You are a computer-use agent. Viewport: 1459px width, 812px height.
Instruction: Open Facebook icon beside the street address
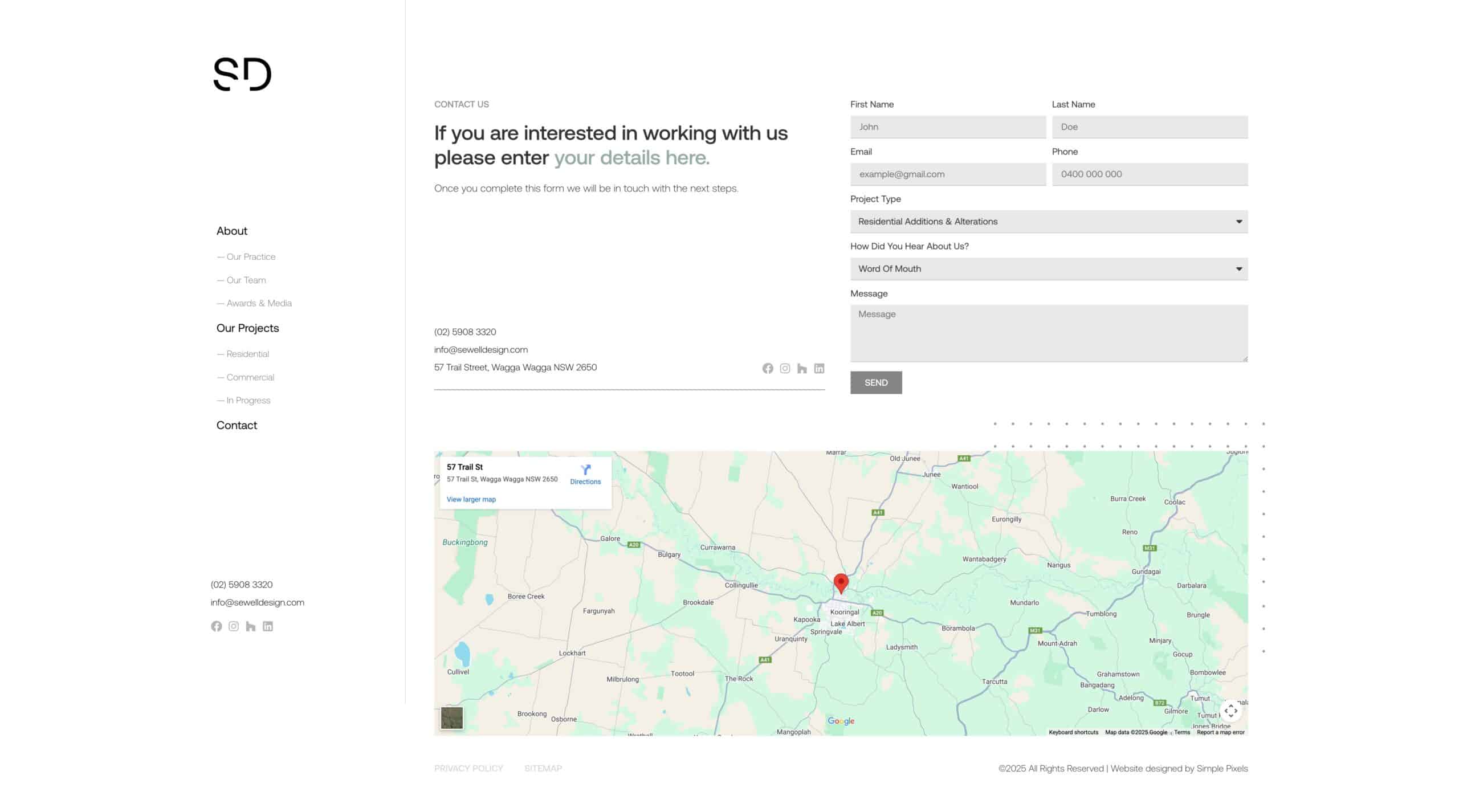768,369
